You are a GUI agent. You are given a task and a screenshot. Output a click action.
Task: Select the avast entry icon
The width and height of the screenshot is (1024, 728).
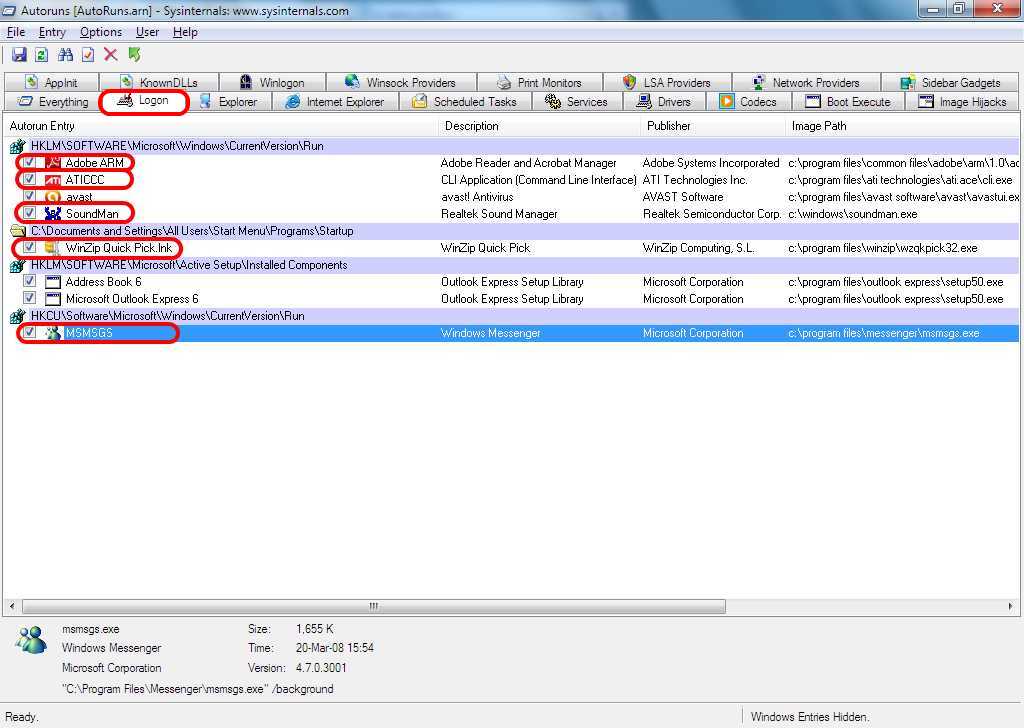(53, 197)
